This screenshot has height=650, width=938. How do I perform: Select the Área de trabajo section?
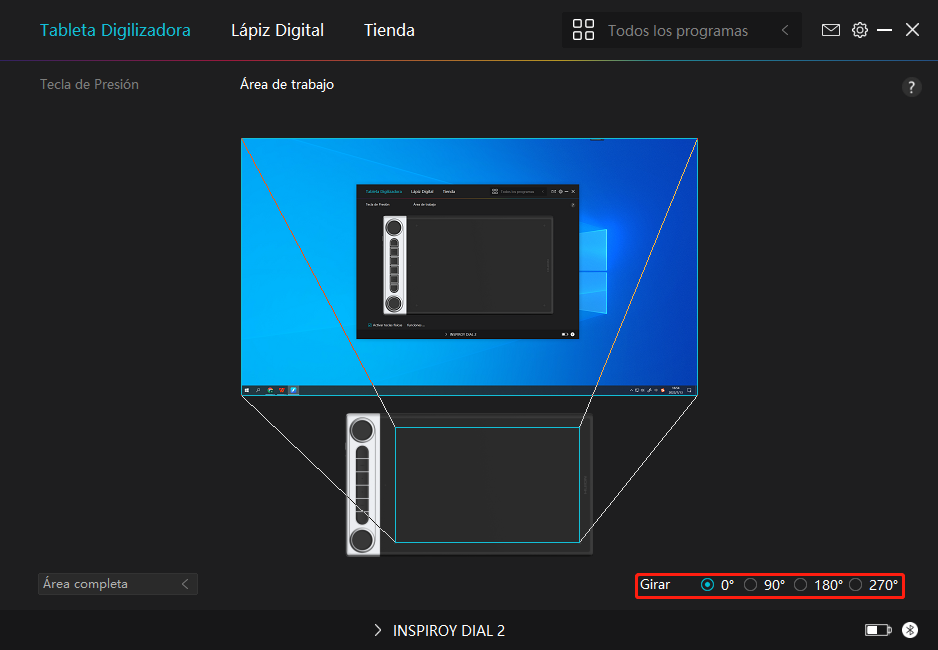point(287,84)
